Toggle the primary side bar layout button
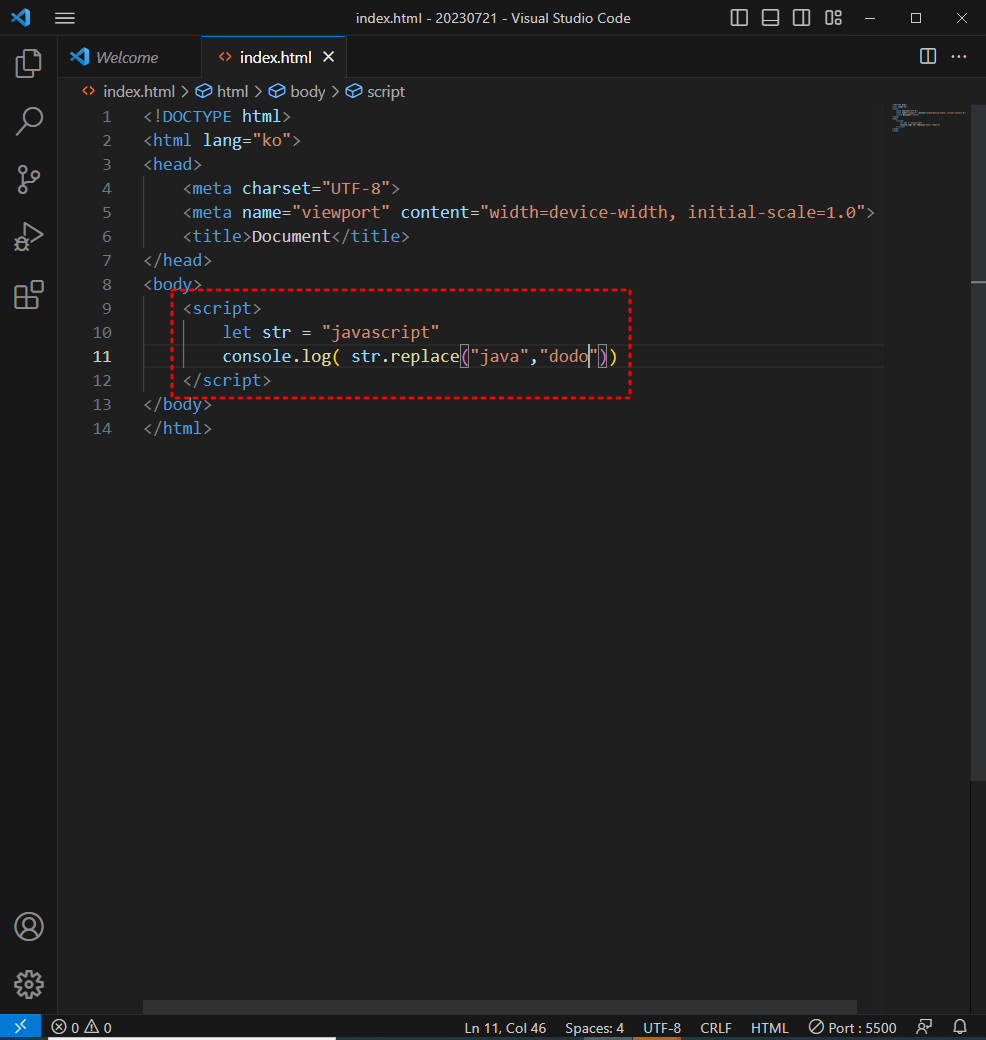This screenshot has width=986, height=1040. pyautogui.click(x=739, y=18)
